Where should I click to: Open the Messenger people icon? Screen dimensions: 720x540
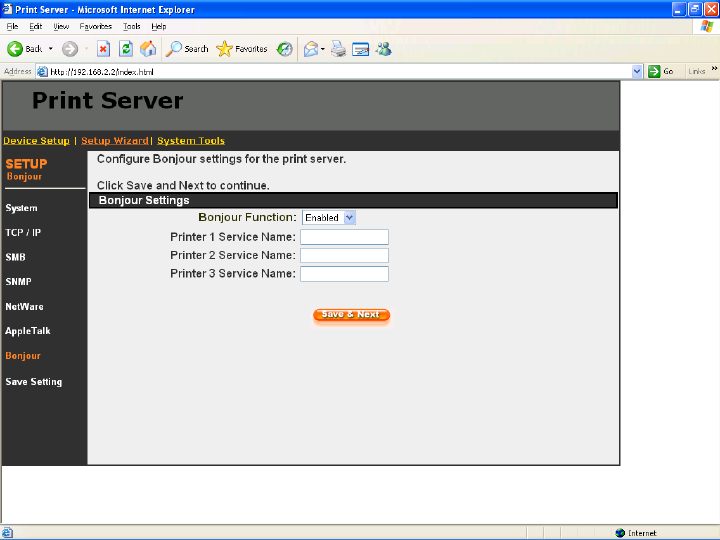pos(383,49)
